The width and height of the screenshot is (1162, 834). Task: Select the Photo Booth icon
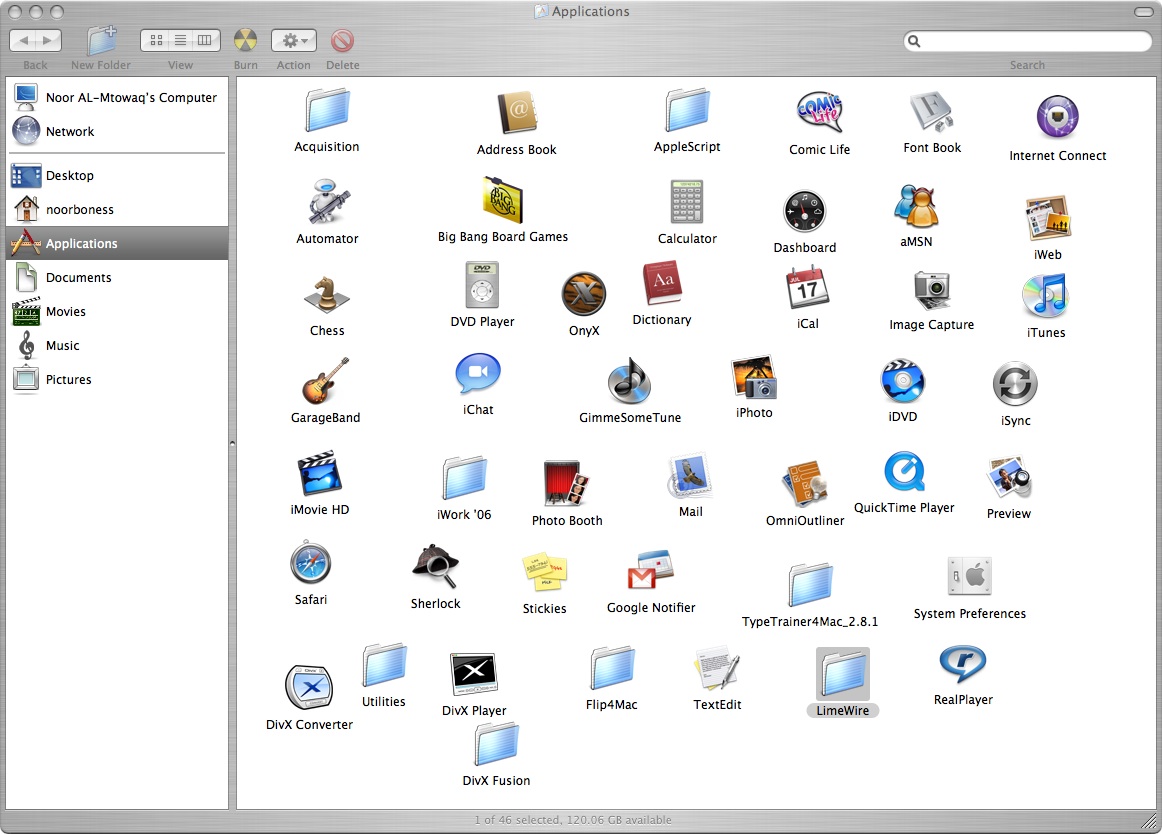pyautogui.click(x=566, y=483)
